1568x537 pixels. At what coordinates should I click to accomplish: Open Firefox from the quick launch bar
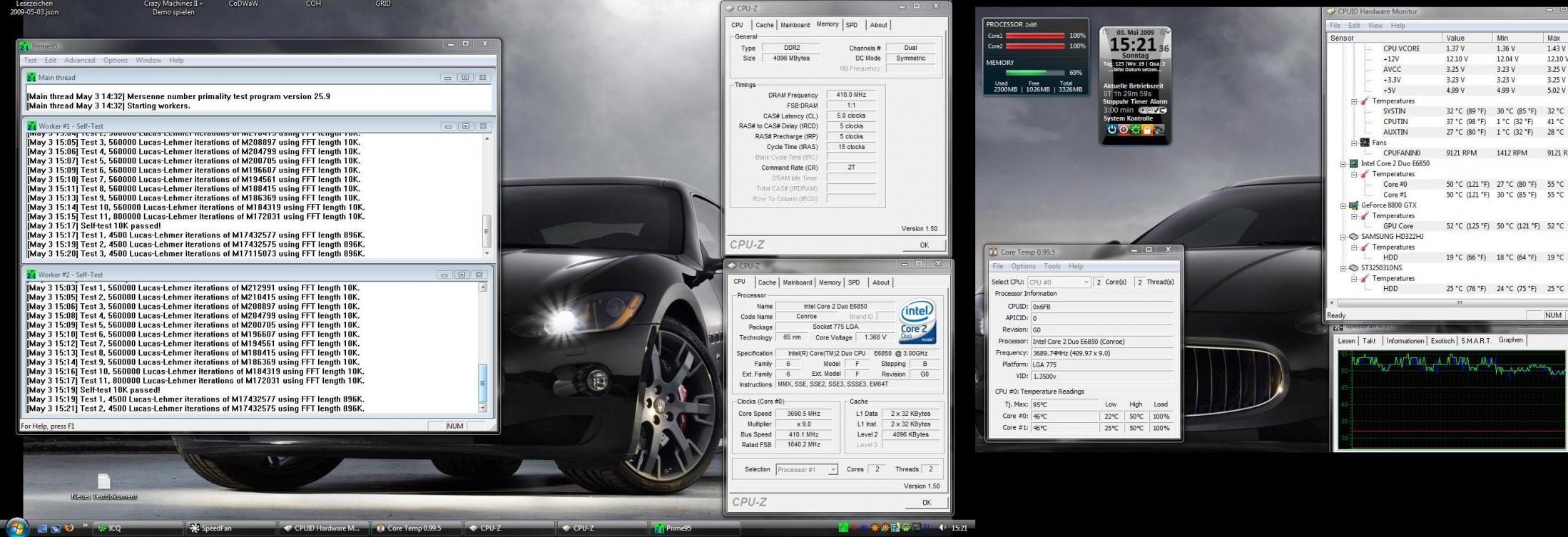coord(69,528)
